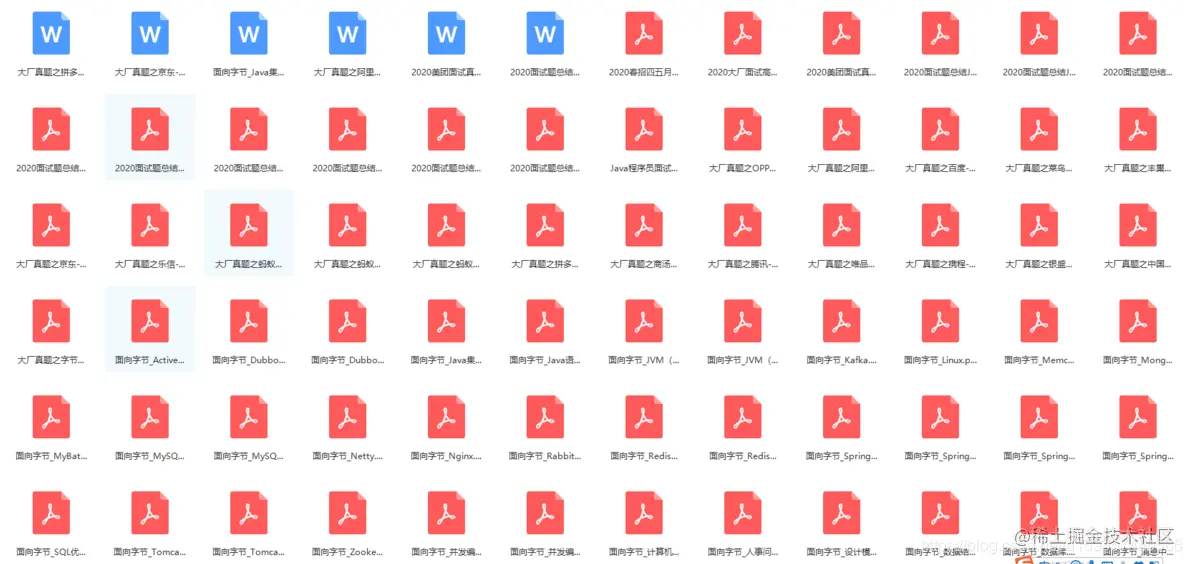Open the PDF 面向字节_Netty

[347, 417]
